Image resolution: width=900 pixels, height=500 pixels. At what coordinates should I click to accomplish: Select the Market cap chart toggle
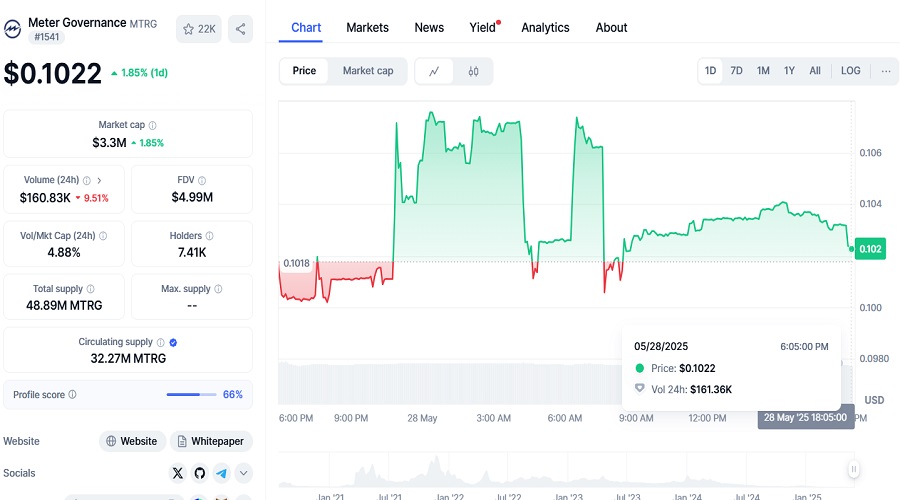click(x=368, y=71)
